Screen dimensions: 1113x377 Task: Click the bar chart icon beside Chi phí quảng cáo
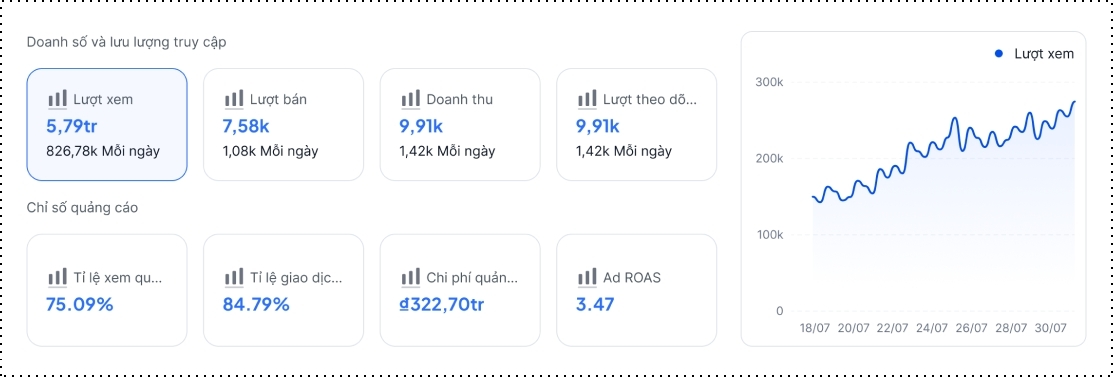[x=410, y=277]
